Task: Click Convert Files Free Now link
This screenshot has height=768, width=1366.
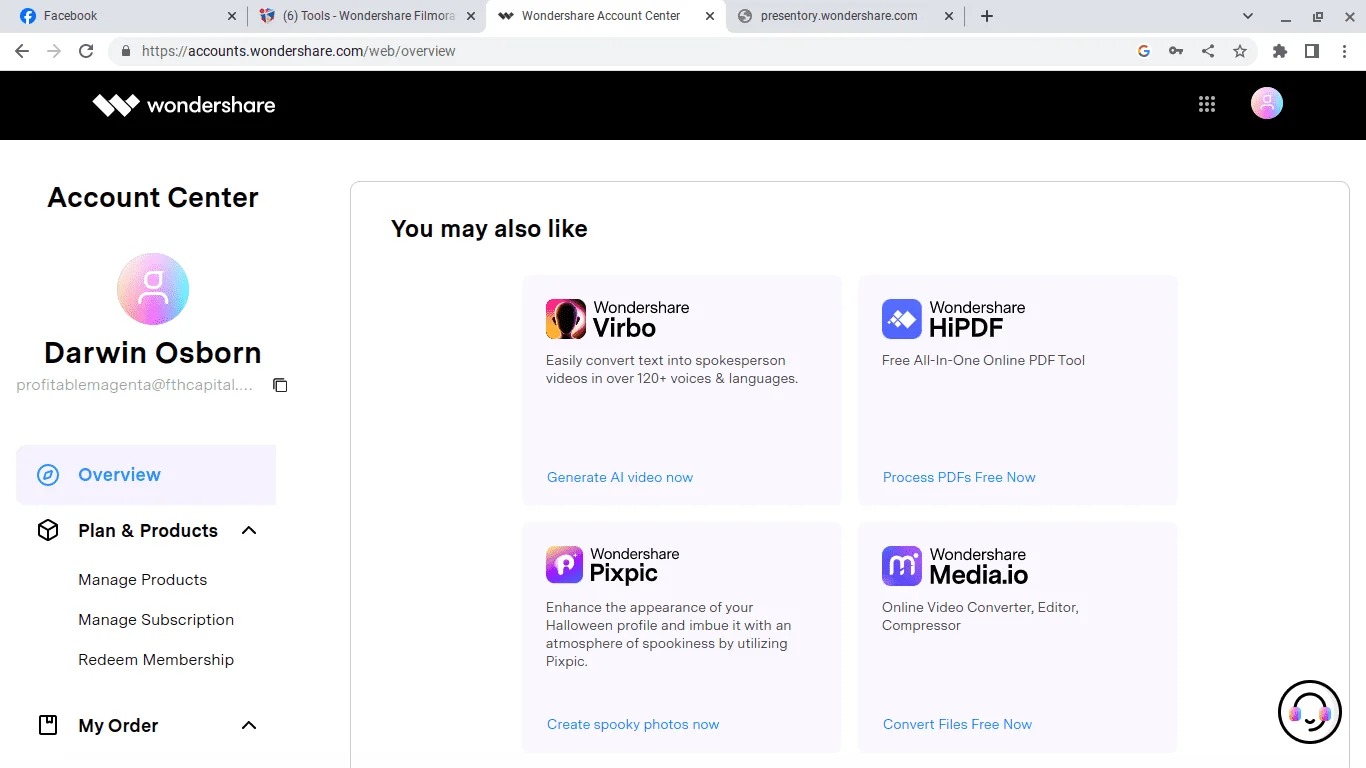Action: (957, 724)
